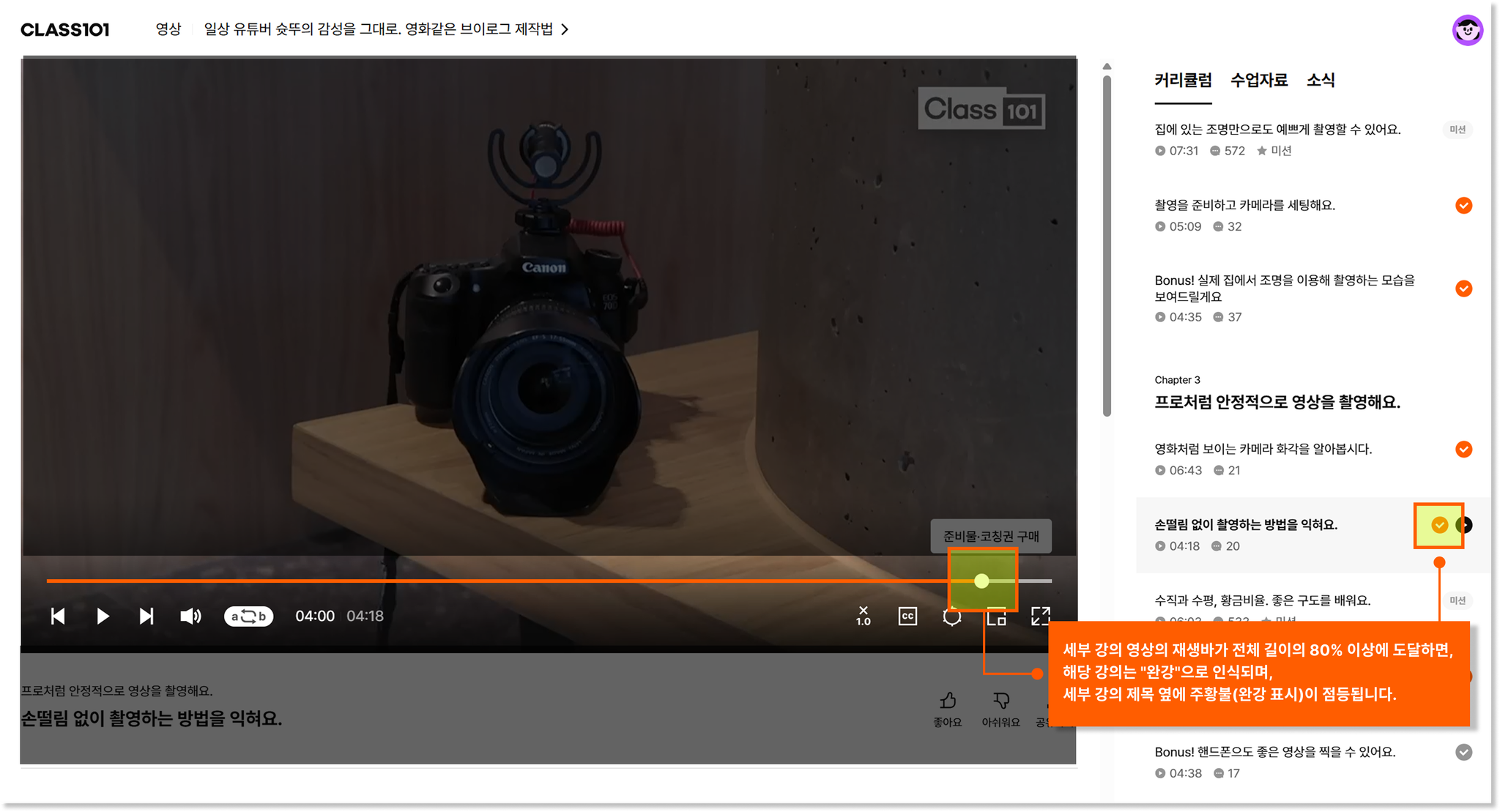Toggle gray check for Bonus 핸드폰으로도 lecture
The image size is (1500, 812).
coord(1463,753)
